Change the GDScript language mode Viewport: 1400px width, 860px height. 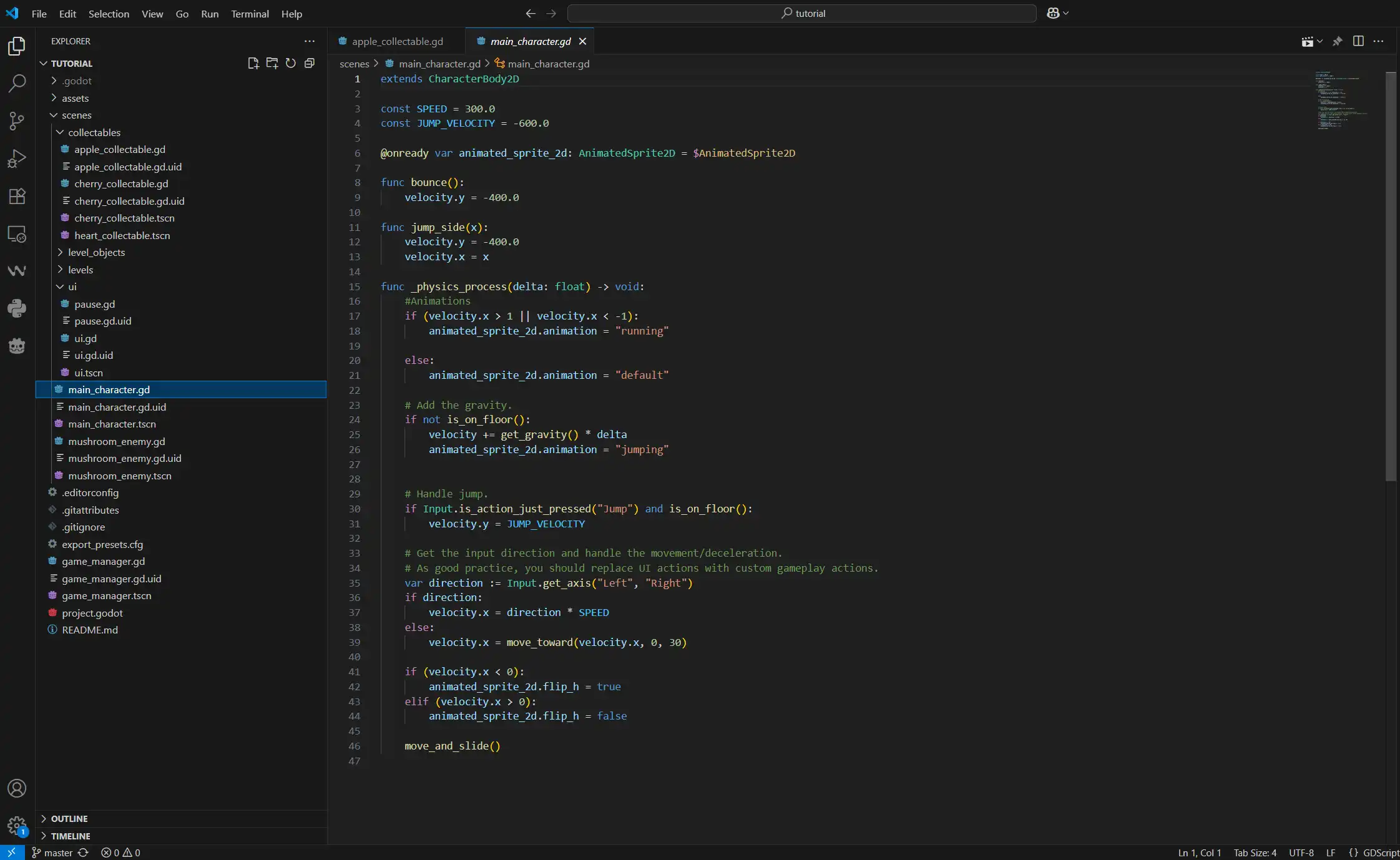1379,853
